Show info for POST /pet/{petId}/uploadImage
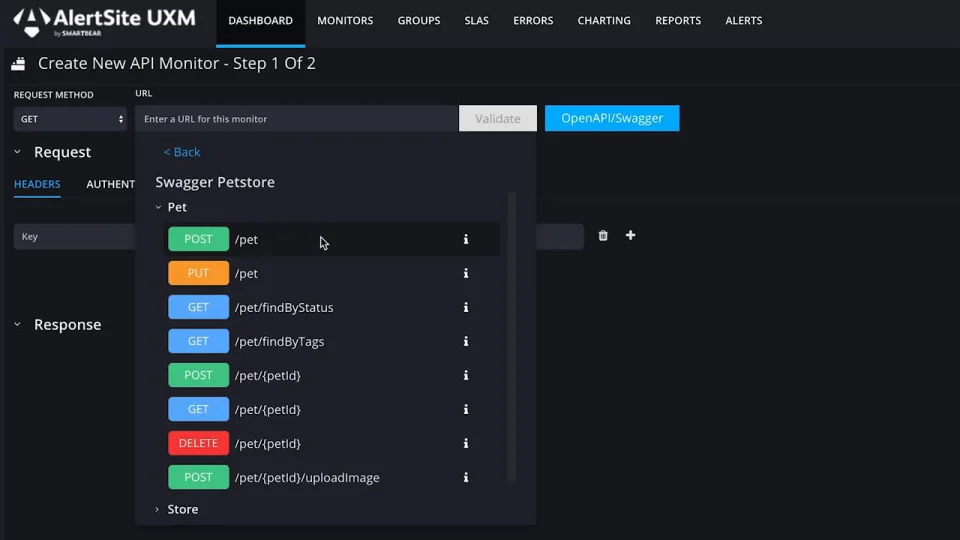960x540 pixels. [466, 477]
